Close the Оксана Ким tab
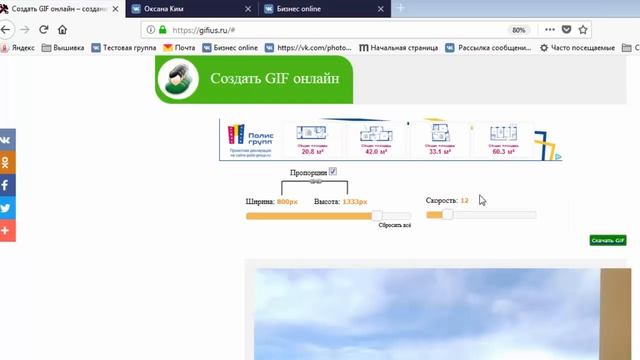 [x=248, y=9]
